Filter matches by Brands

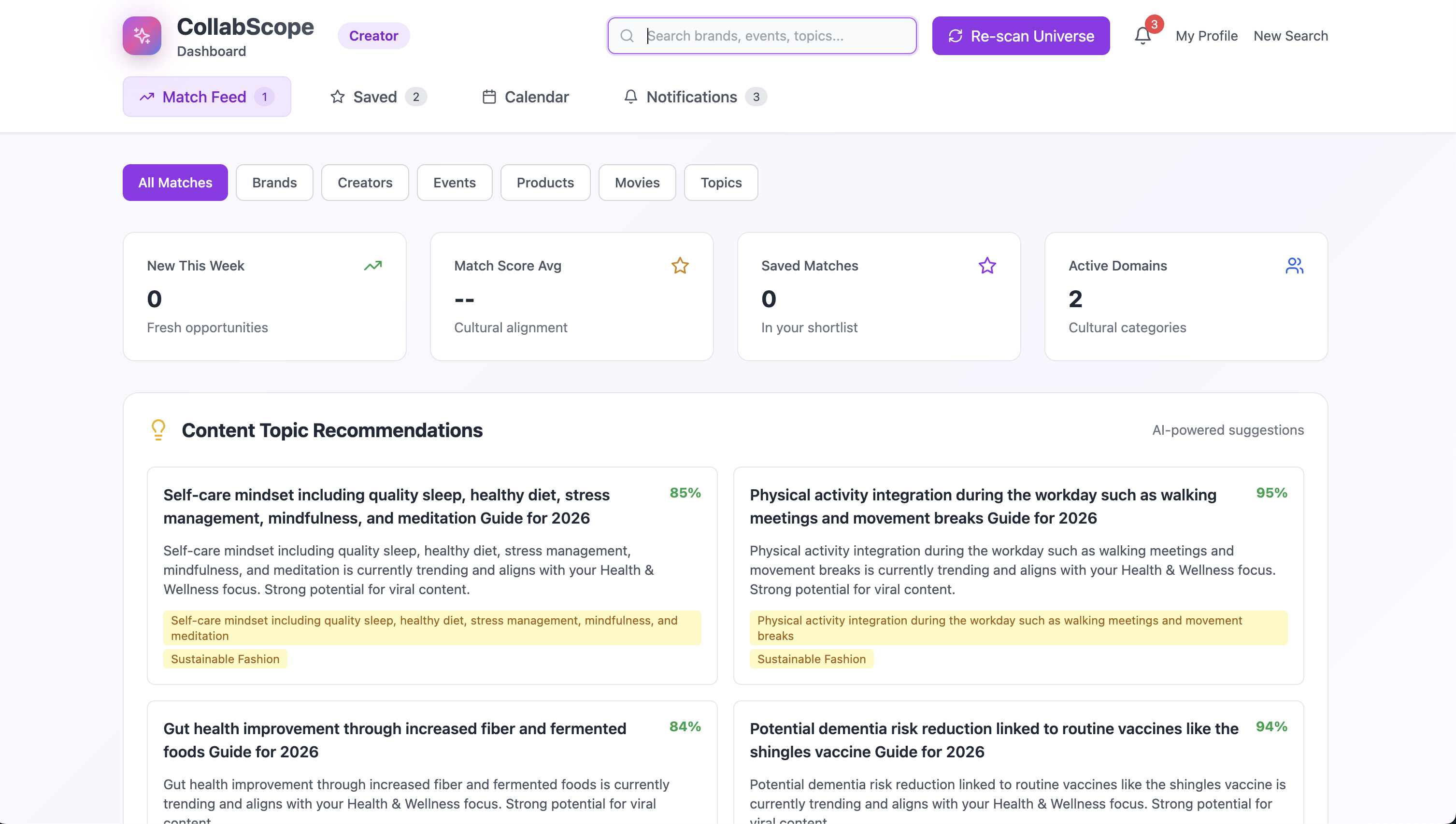point(274,183)
